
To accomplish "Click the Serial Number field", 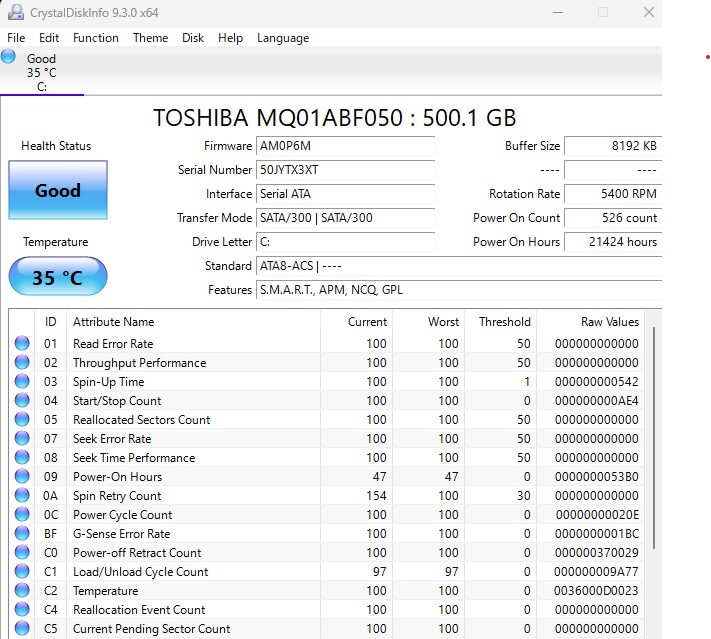I will (345, 170).
